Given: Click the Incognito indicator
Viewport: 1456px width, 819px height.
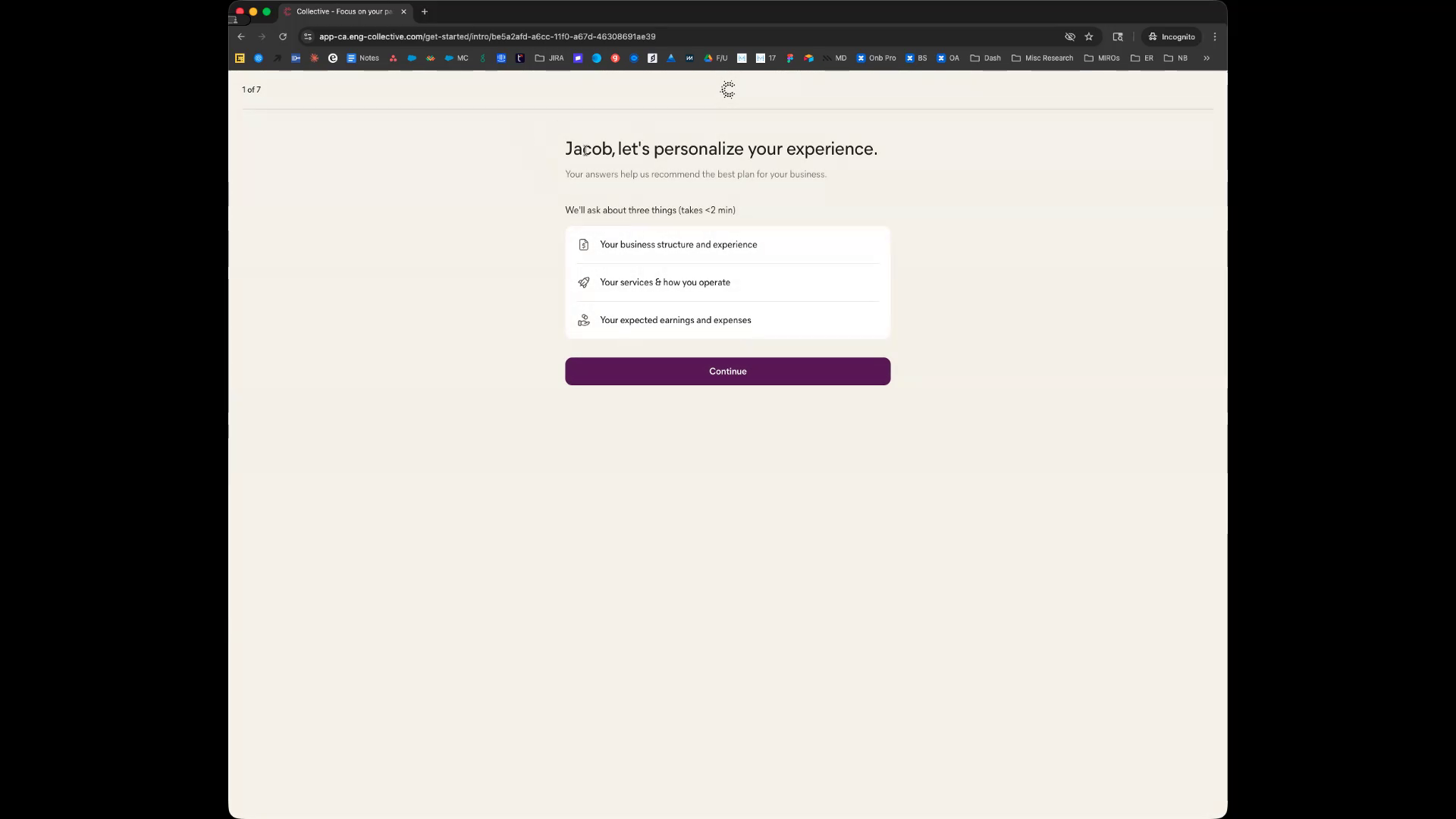Looking at the screenshot, I should [x=1172, y=36].
